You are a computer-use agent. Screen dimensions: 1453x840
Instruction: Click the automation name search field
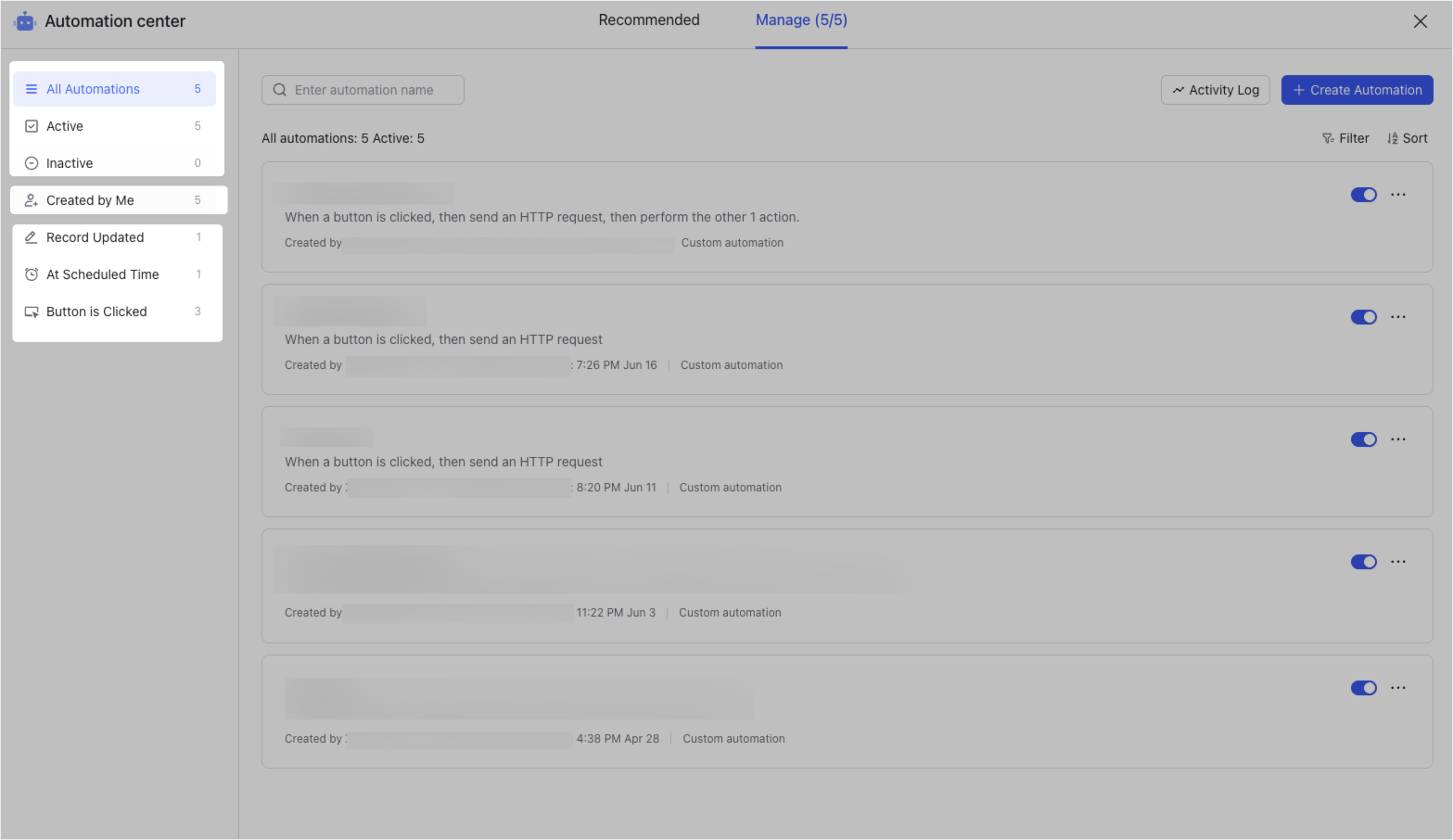(371, 90)
